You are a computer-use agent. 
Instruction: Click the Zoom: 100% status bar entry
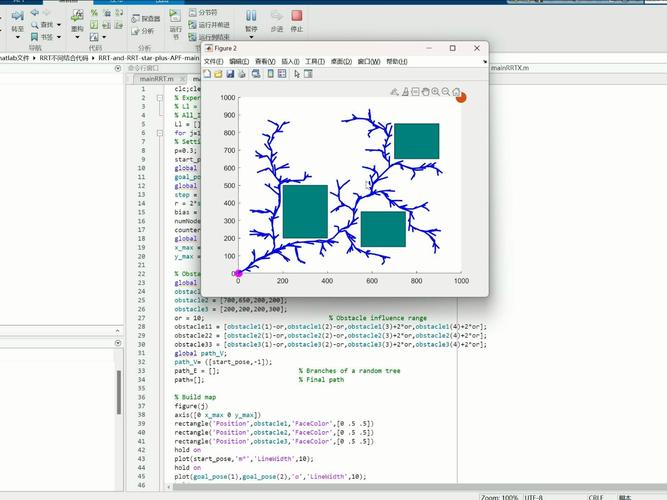tap(500, 497)
